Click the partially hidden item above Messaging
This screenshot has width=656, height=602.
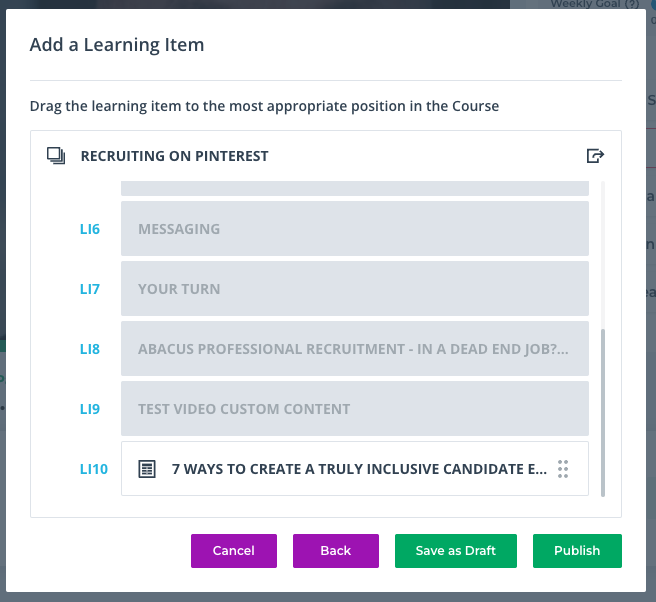point(355,189)
